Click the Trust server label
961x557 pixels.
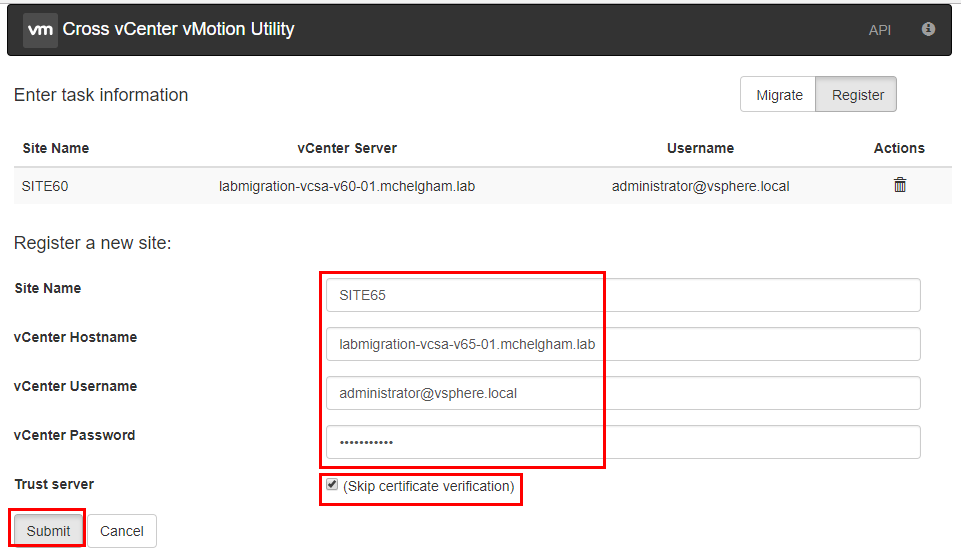coord(54,484)
